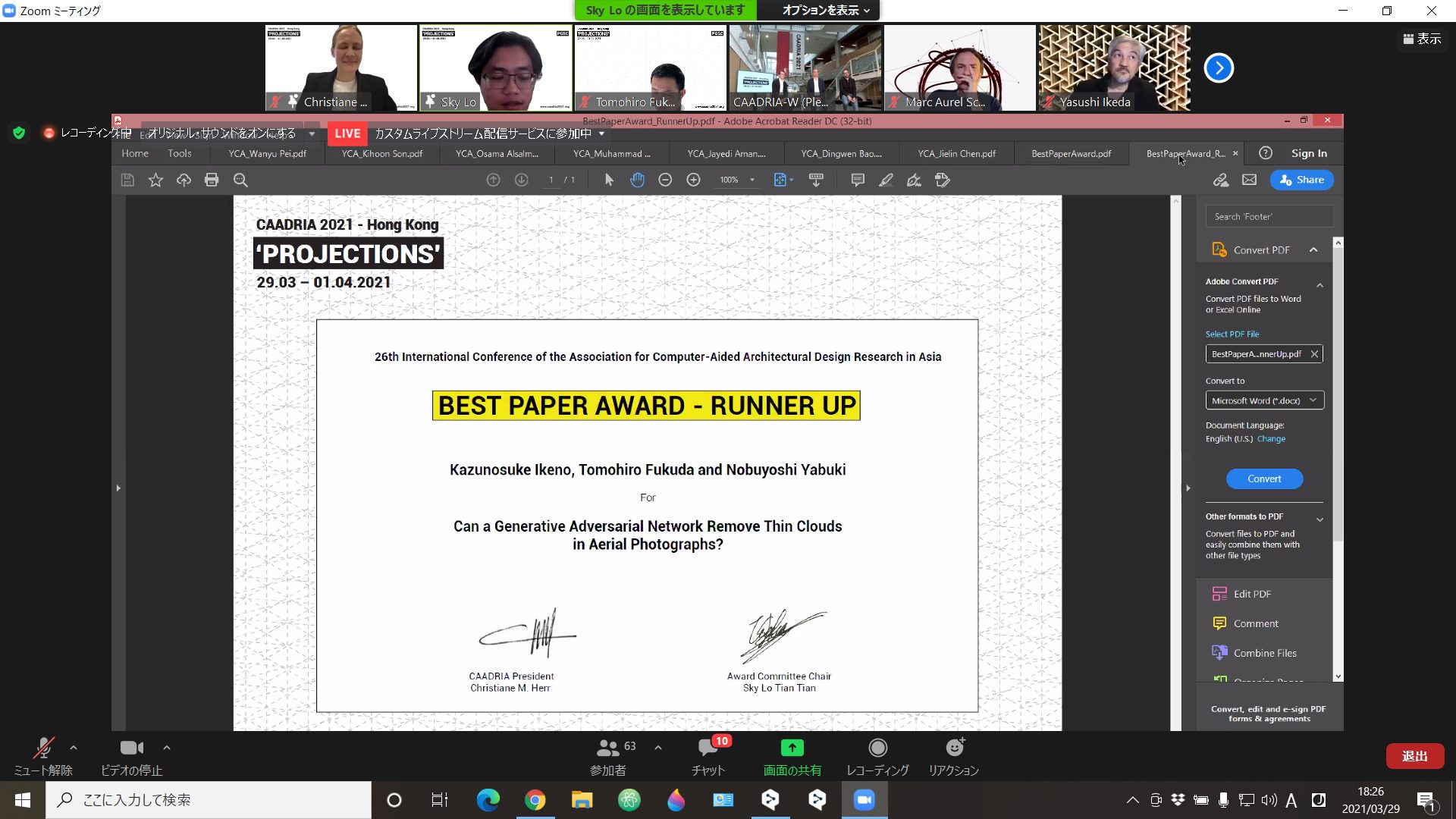Viewport: 1456px width, 819px height.
Task: Open the Tools menu tab
Action: coord(180,154)
